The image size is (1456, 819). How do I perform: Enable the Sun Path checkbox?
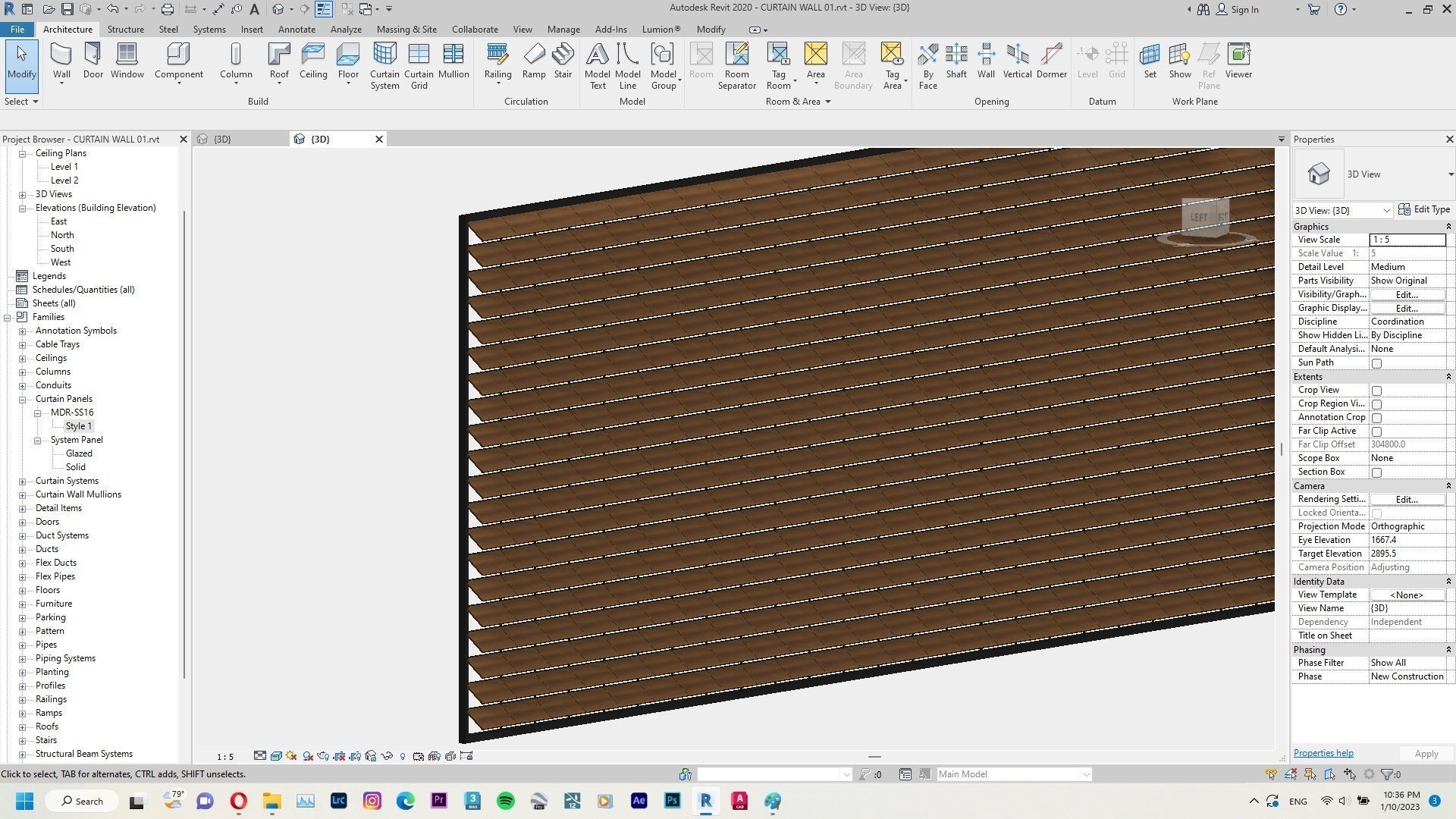(1377, 362)
